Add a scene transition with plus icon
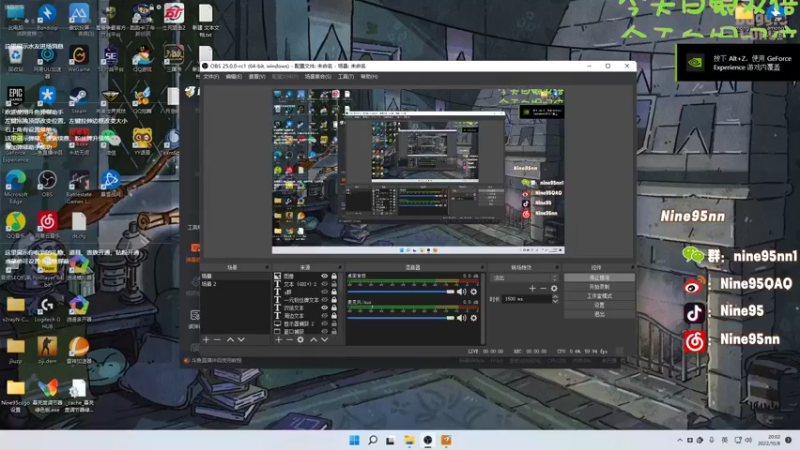The height and width of the screenshot is (450, 800). 532,289
